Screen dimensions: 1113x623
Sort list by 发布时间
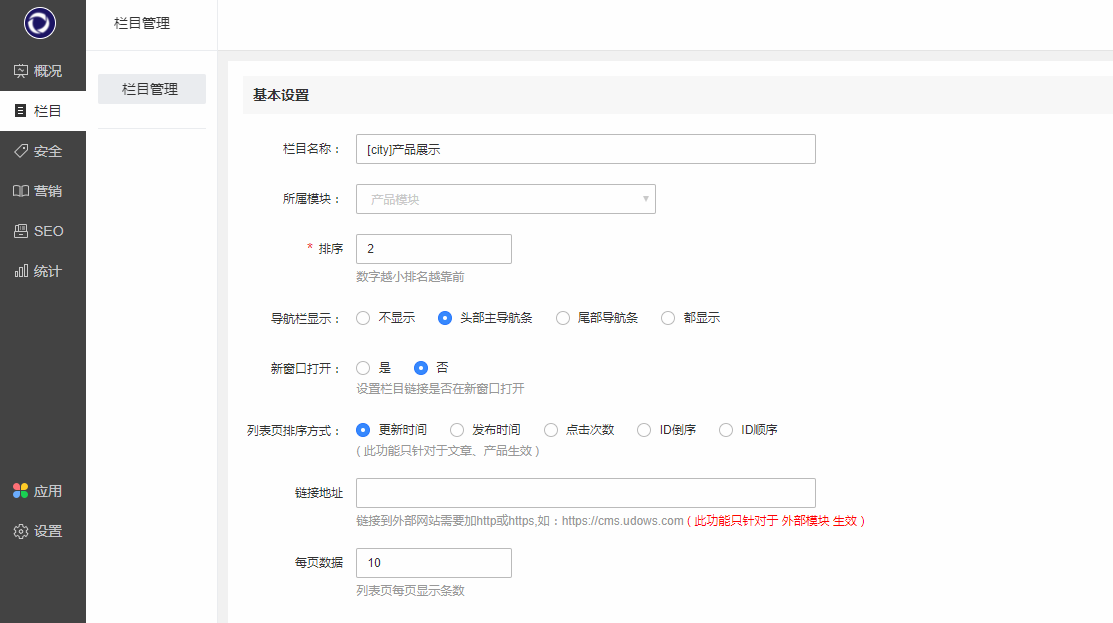tap(457, 430)
